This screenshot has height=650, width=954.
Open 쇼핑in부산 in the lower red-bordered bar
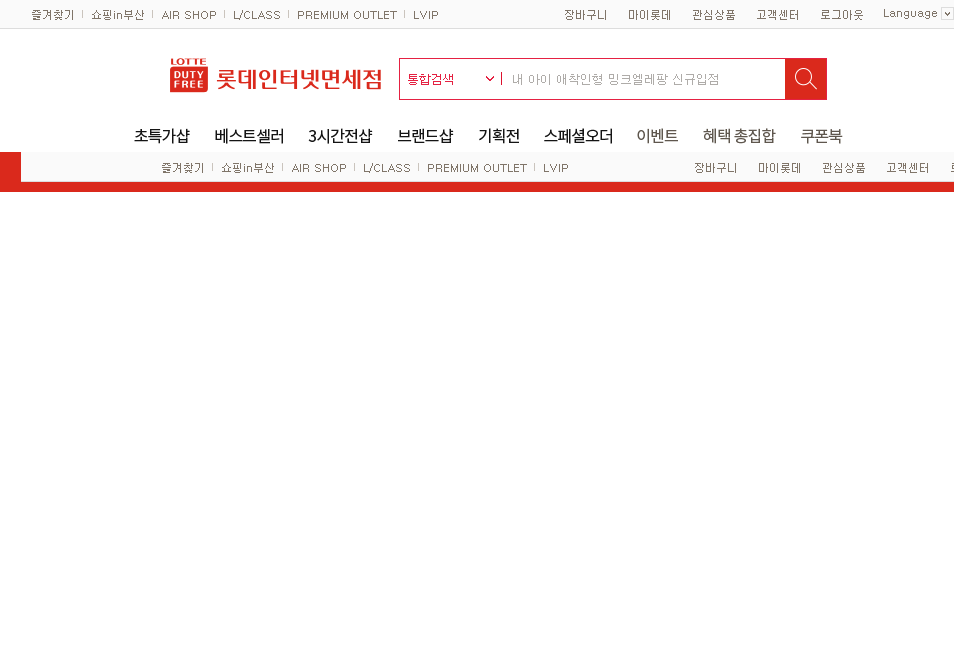(x=247, y=168)
